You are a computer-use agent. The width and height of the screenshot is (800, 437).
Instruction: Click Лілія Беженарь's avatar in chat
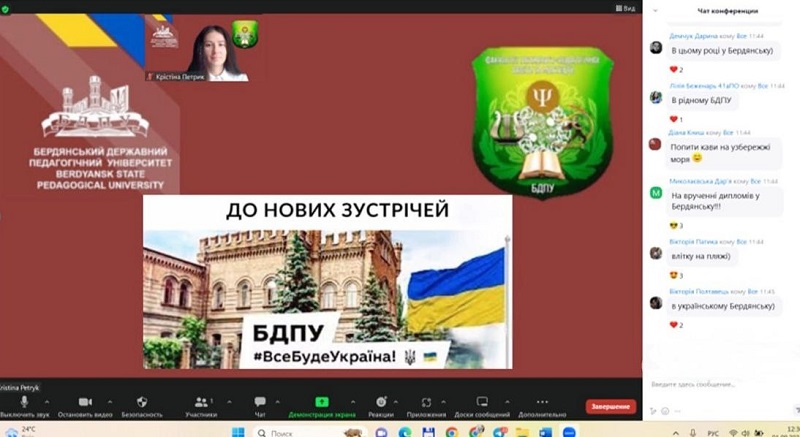(x=656, y=97)
